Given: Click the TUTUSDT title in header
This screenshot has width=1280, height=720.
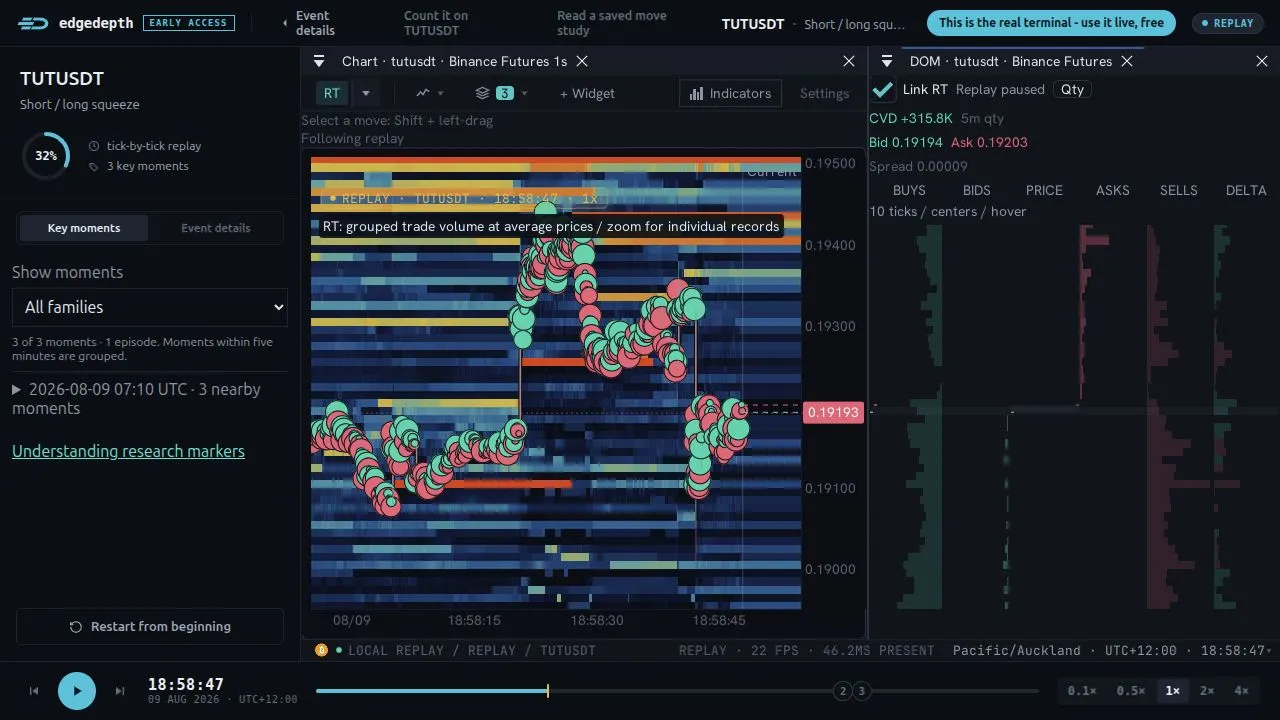Looking at the screenshot, I should pos(753,23).
